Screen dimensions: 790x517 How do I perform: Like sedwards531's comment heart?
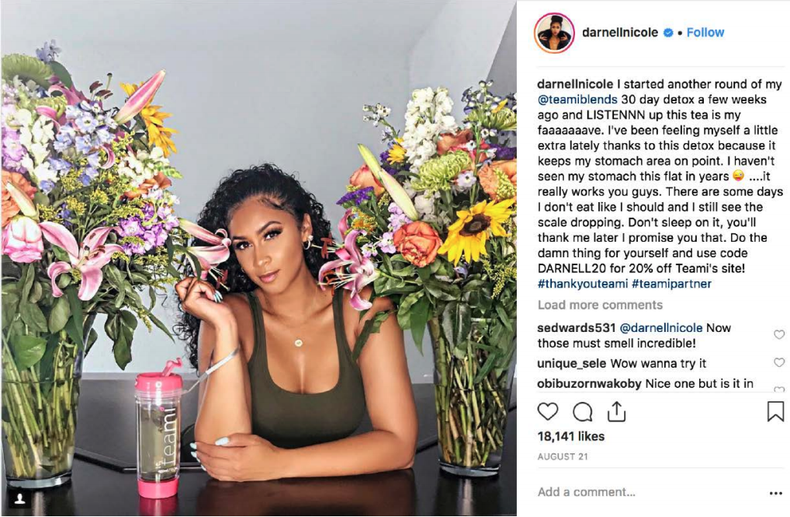point(779,335)
